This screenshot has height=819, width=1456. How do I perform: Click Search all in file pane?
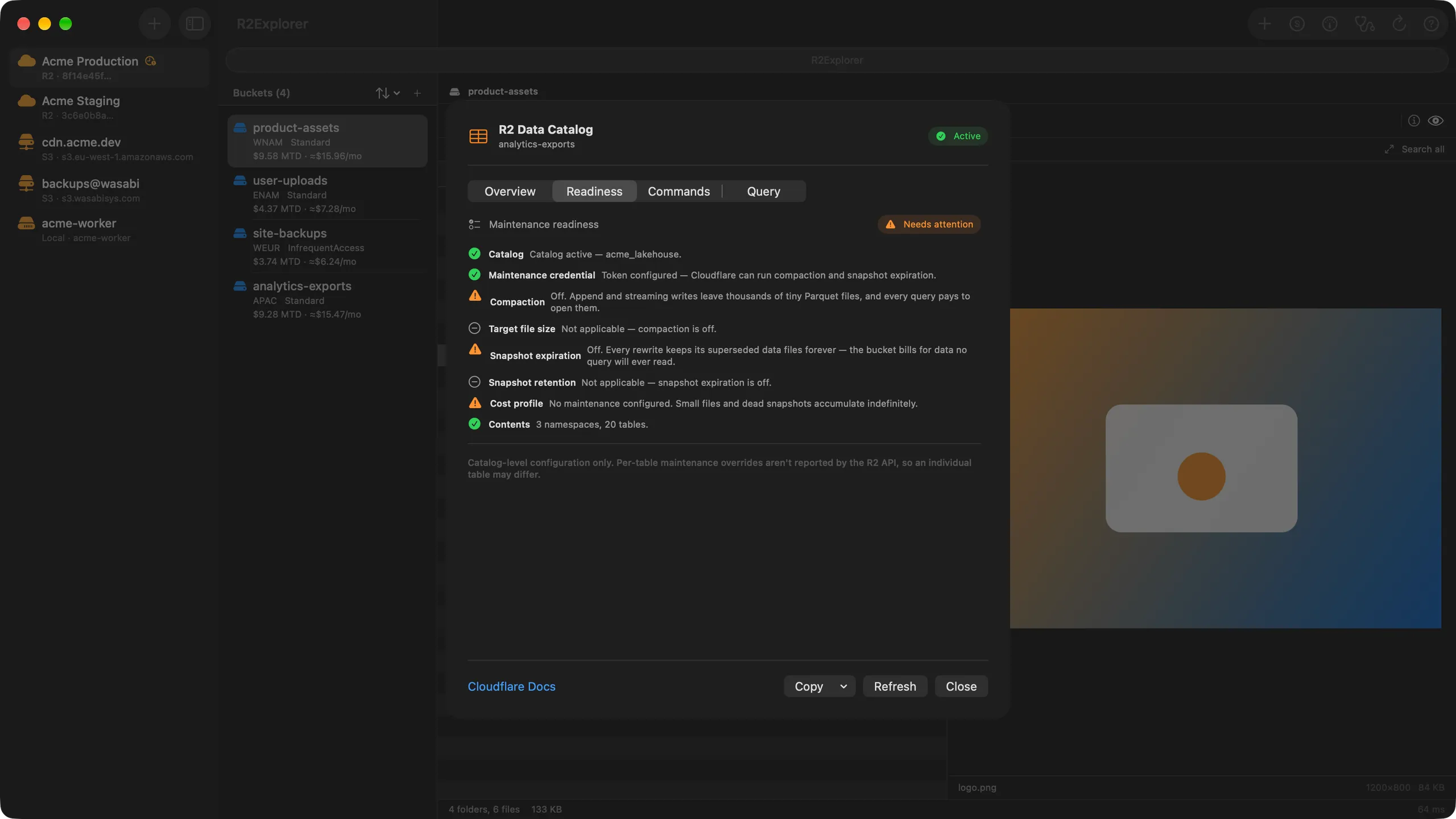point(1422,149)
